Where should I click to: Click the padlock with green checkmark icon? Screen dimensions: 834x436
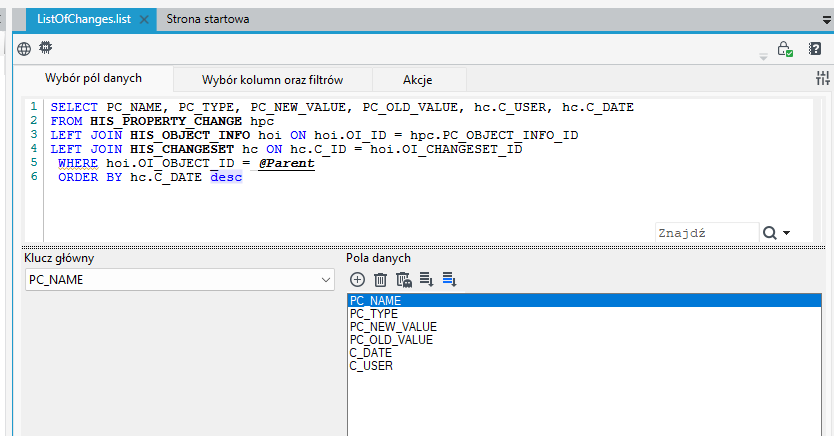point(785,49)
